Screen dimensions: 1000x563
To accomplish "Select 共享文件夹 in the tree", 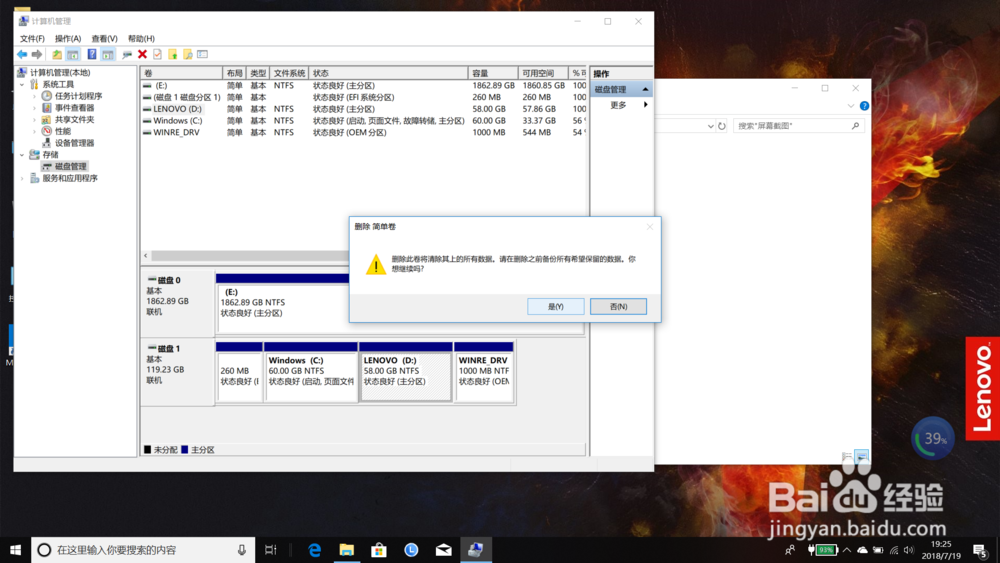I will click(74, 120).
